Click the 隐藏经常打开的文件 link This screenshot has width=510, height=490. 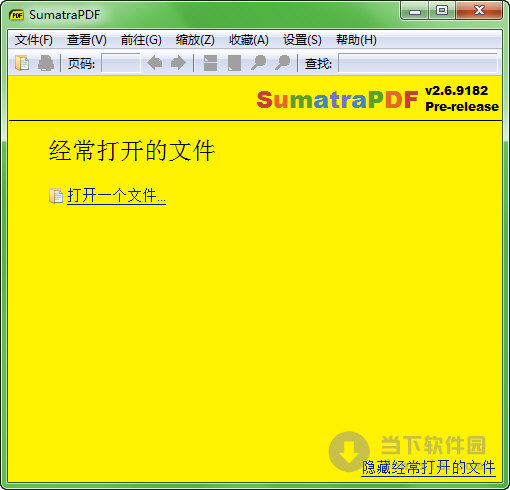point(428,467)
